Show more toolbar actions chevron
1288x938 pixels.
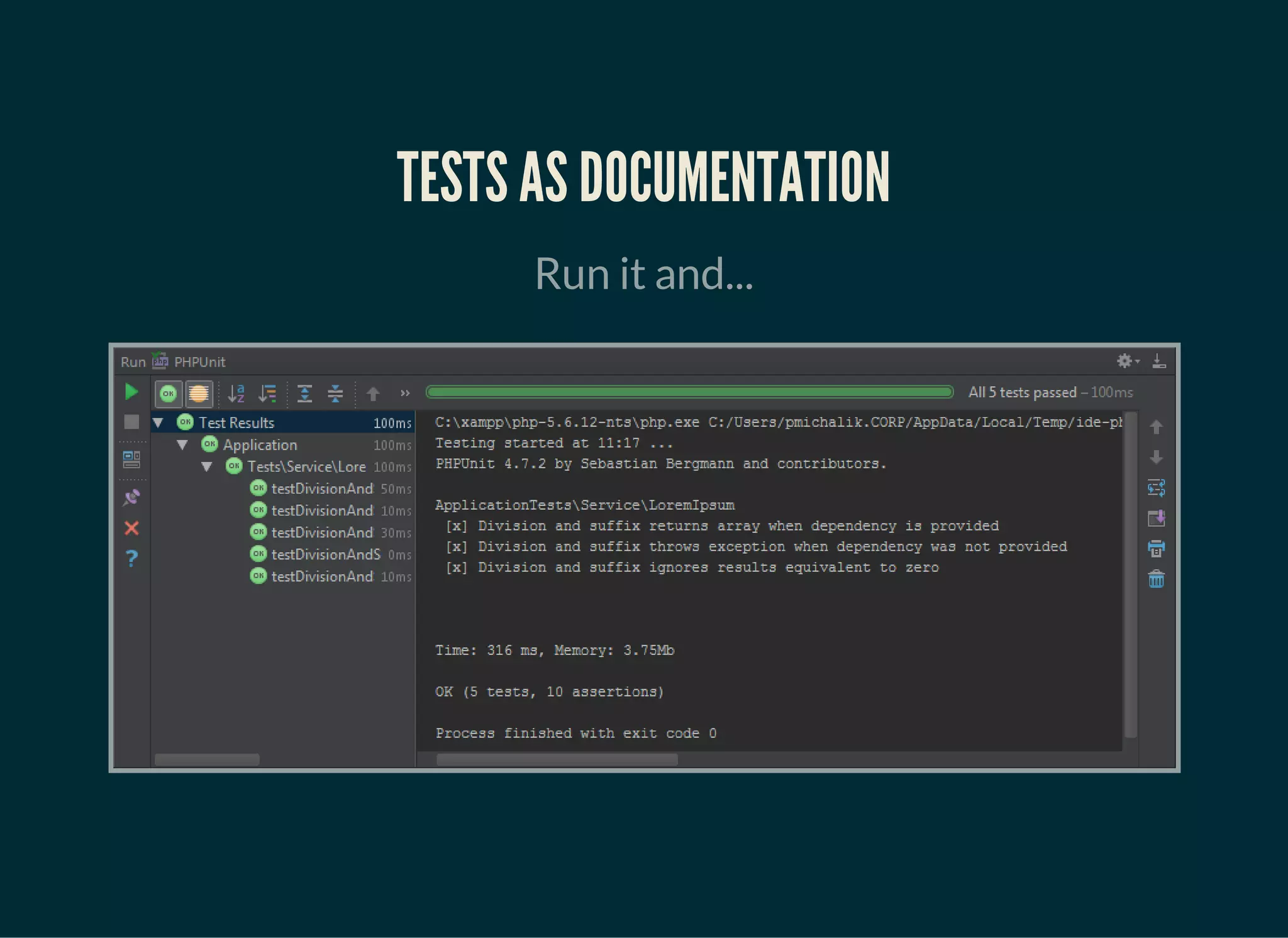coord(405,394)
